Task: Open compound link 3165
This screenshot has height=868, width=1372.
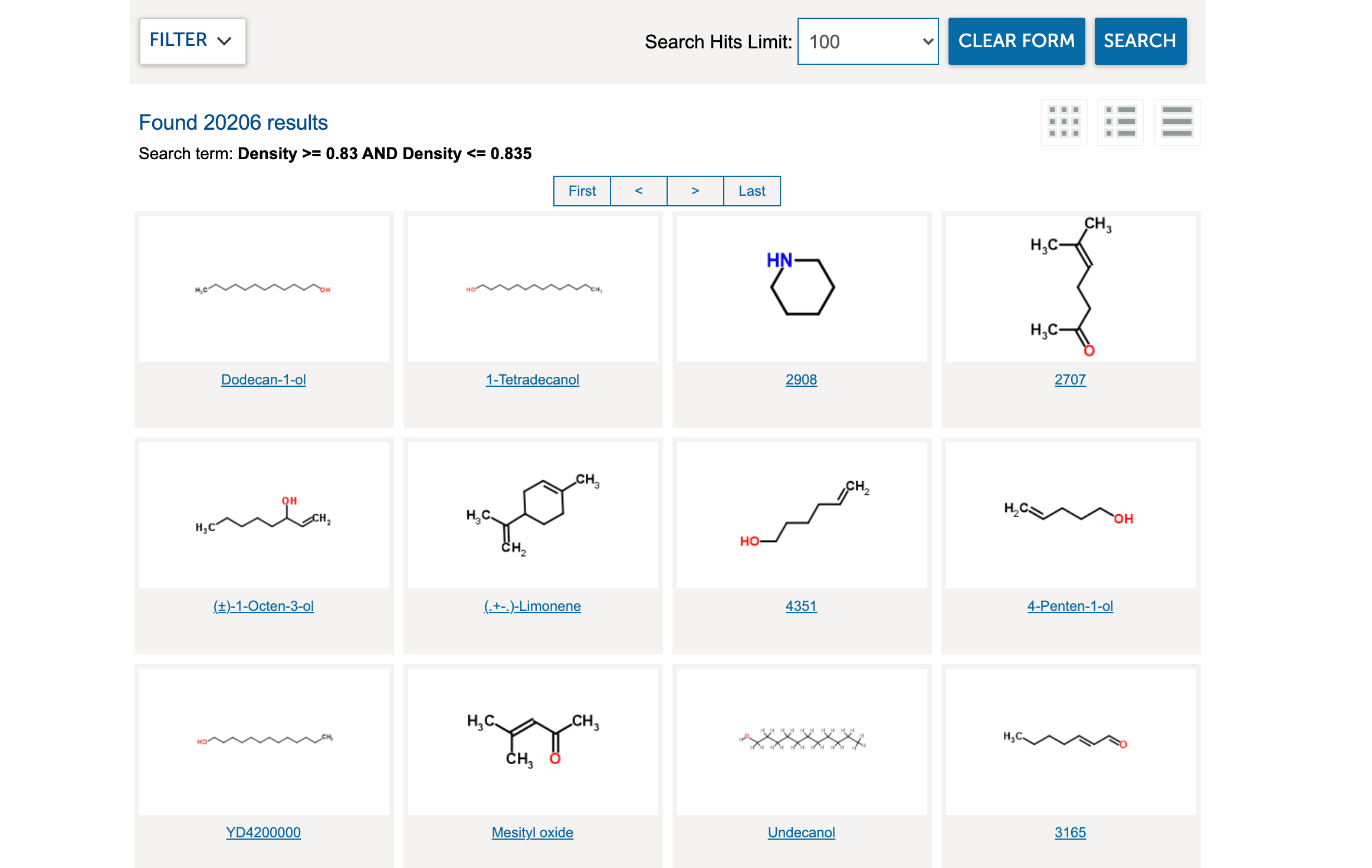Action: [1071, 833]
